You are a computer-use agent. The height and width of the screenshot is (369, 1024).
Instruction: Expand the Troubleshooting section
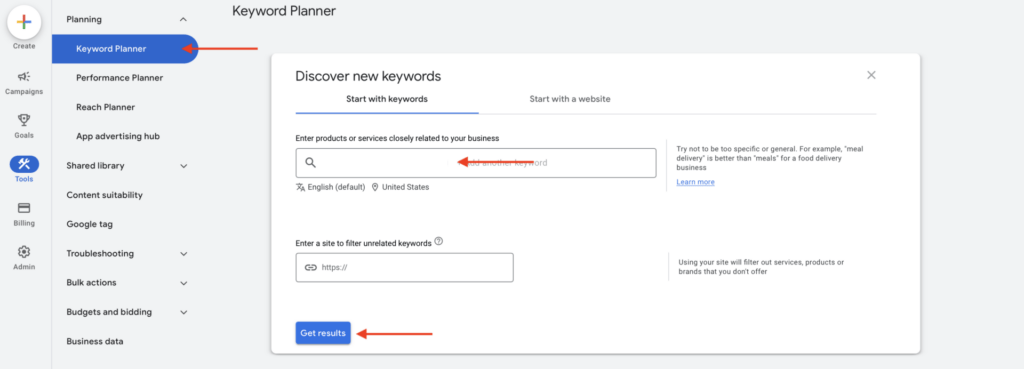coord(184,253)
